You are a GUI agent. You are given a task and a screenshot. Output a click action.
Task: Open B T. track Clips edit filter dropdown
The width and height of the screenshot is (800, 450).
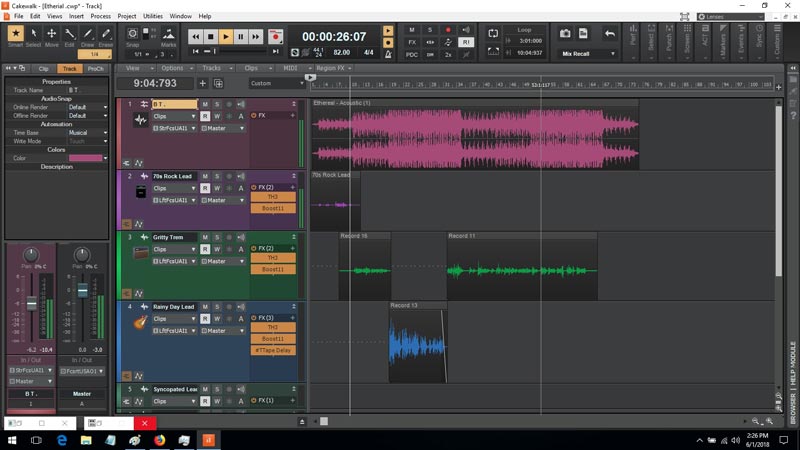tap(174, 116)
